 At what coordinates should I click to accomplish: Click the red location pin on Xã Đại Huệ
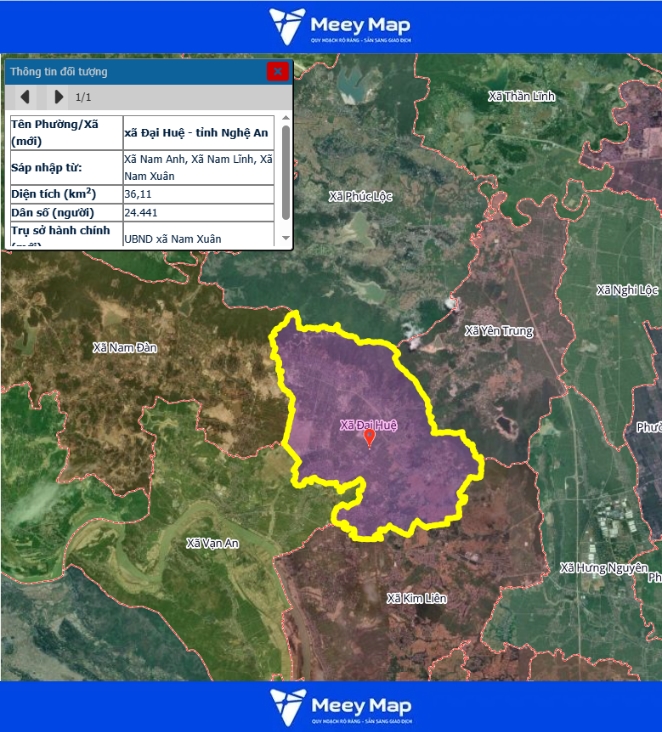click(x=369, y=436)
